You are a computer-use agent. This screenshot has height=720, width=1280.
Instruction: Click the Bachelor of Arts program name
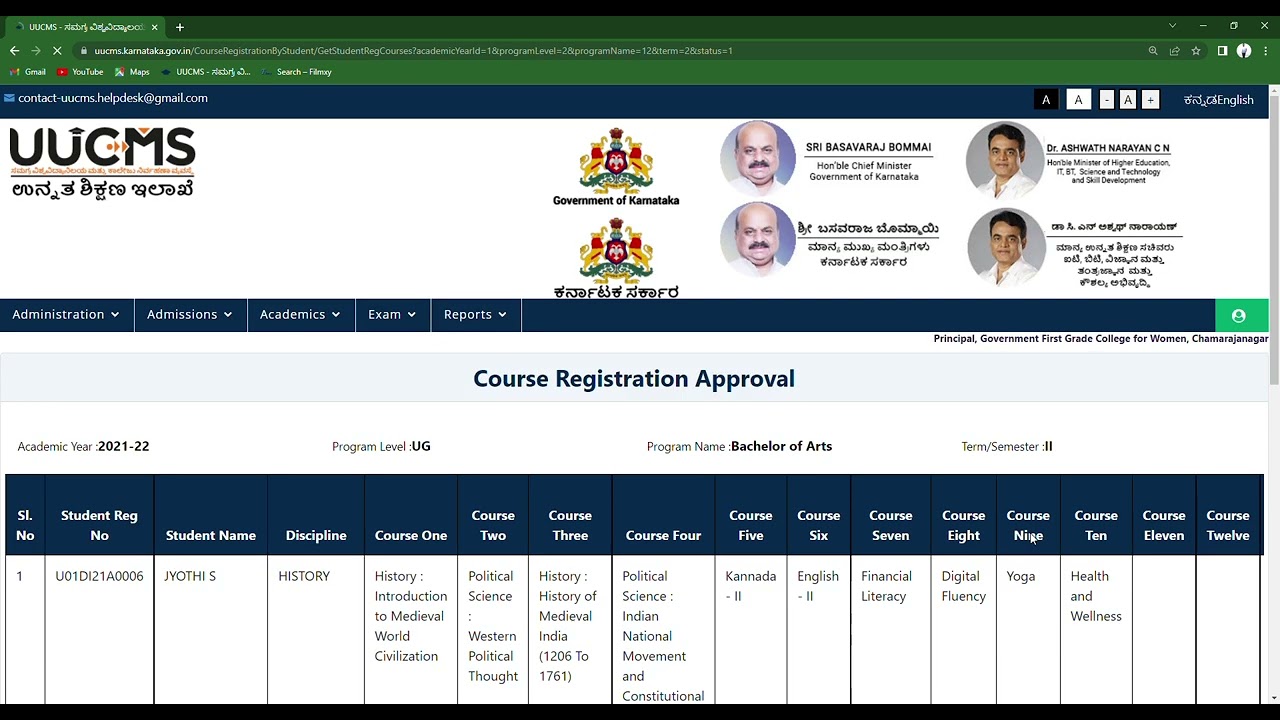point(781,446)
